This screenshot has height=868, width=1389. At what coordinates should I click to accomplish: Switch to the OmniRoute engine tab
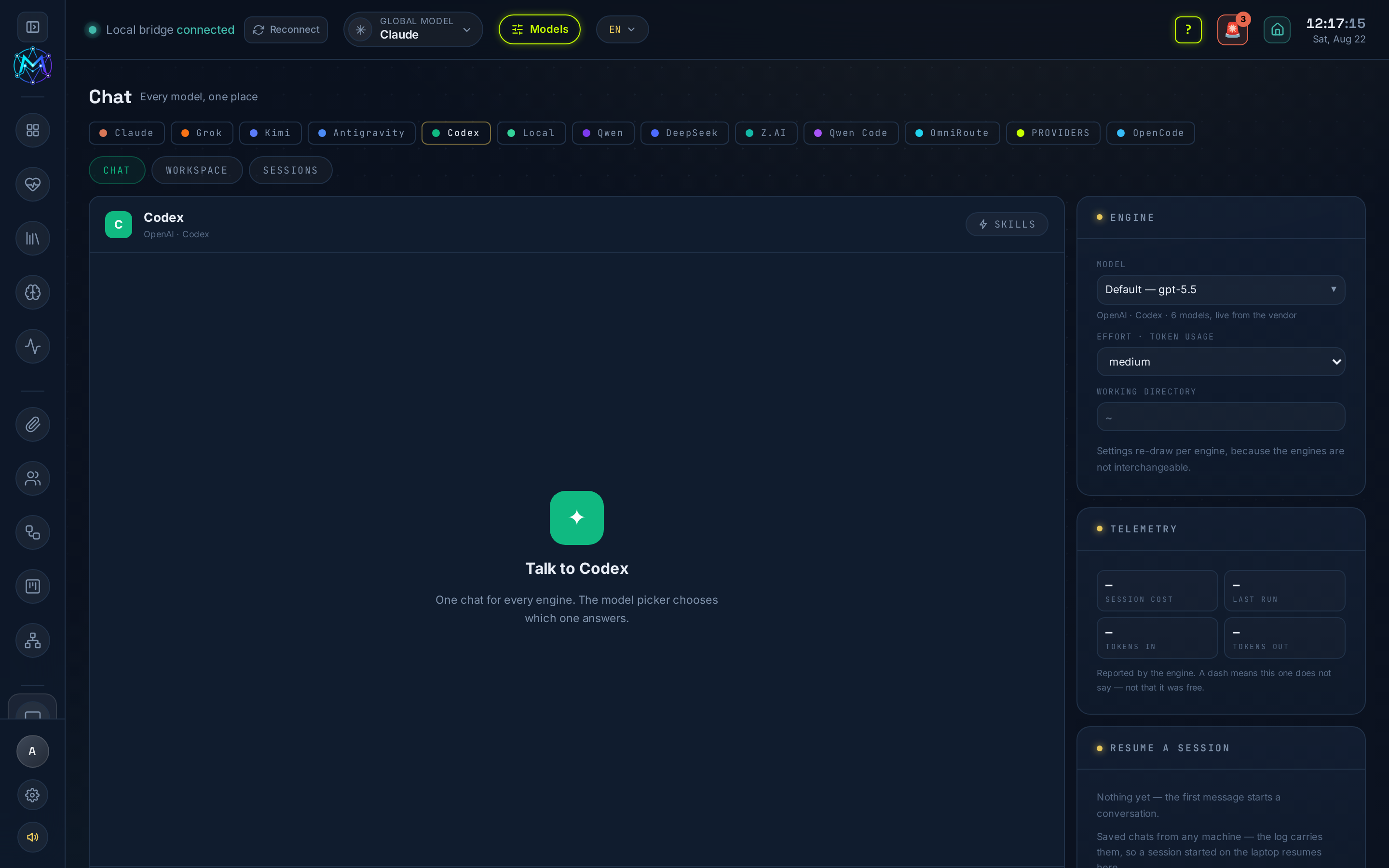(952, 133)
